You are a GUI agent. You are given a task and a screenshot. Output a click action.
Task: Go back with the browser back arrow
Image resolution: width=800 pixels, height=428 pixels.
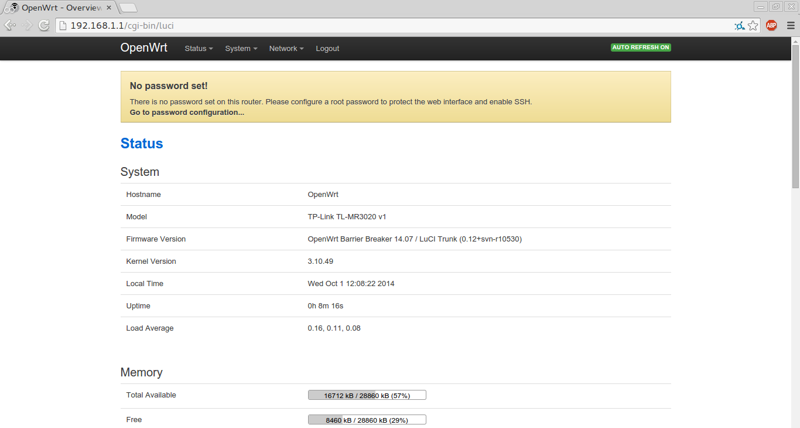tap(10, 26)
